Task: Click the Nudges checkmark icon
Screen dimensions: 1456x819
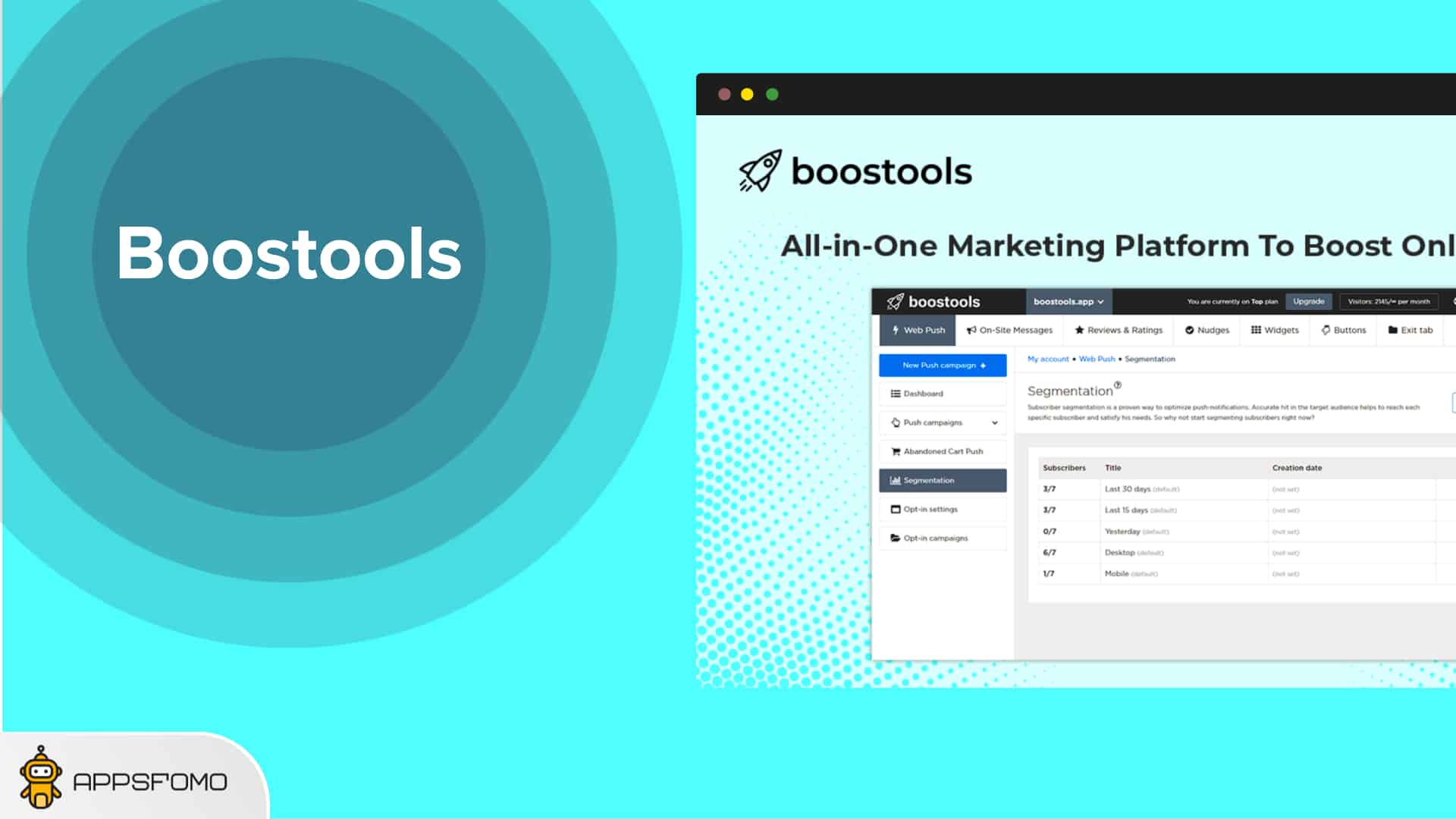Action: tap(1189, 331)
